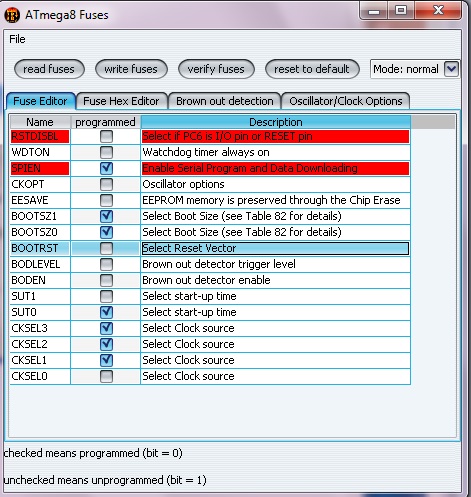Screen dimensions: 471x497
Task: Enable the EESAVE fuse checkbox
Action: [x=106, y=200]
